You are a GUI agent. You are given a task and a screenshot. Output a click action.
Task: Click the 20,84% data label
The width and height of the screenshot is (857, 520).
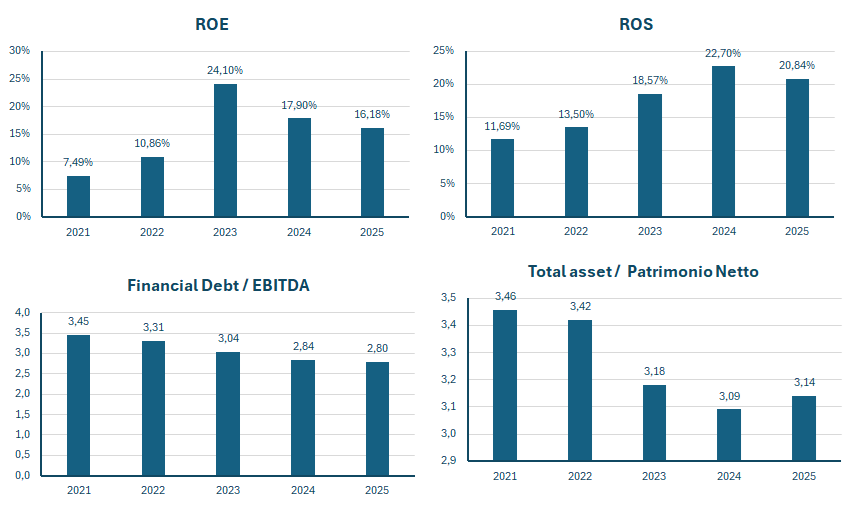[x=797, y=66]
